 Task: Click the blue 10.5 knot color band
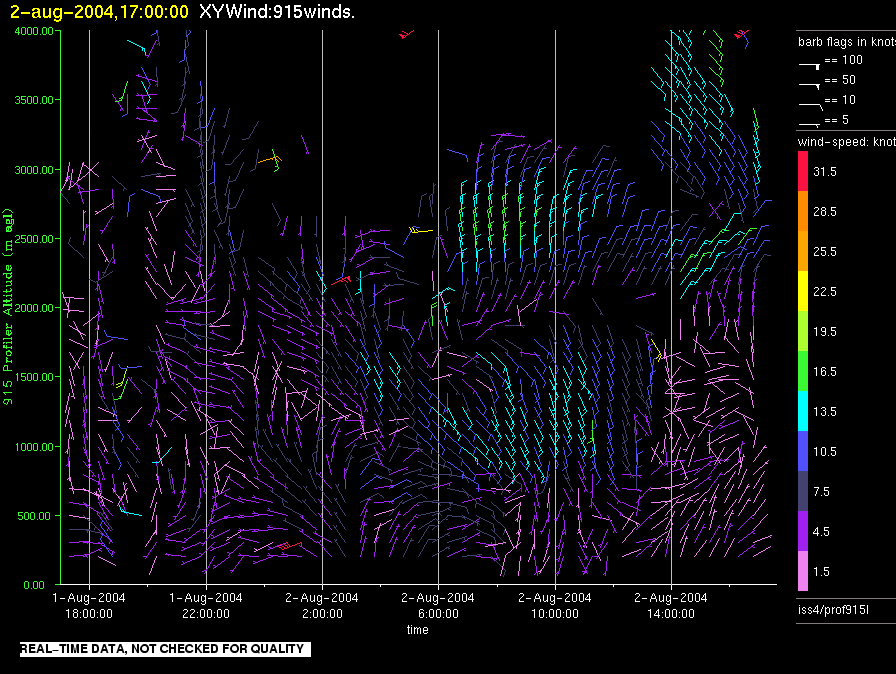803,451
